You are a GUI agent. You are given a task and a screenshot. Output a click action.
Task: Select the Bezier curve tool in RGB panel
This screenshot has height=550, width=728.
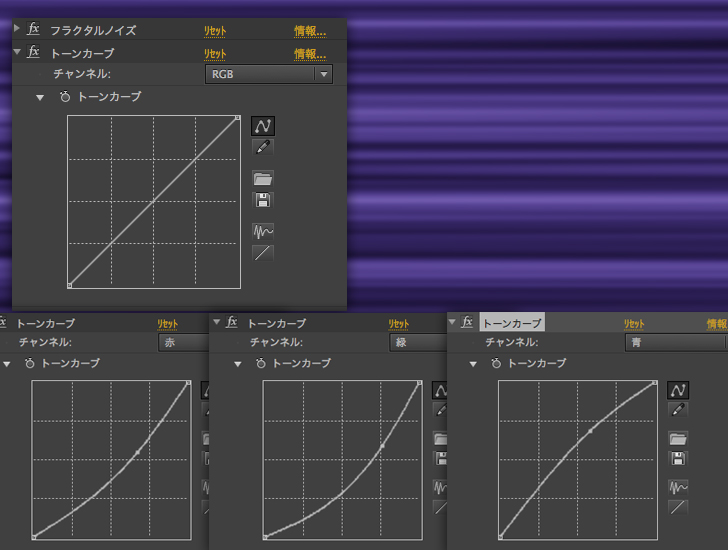pos(263,126)
